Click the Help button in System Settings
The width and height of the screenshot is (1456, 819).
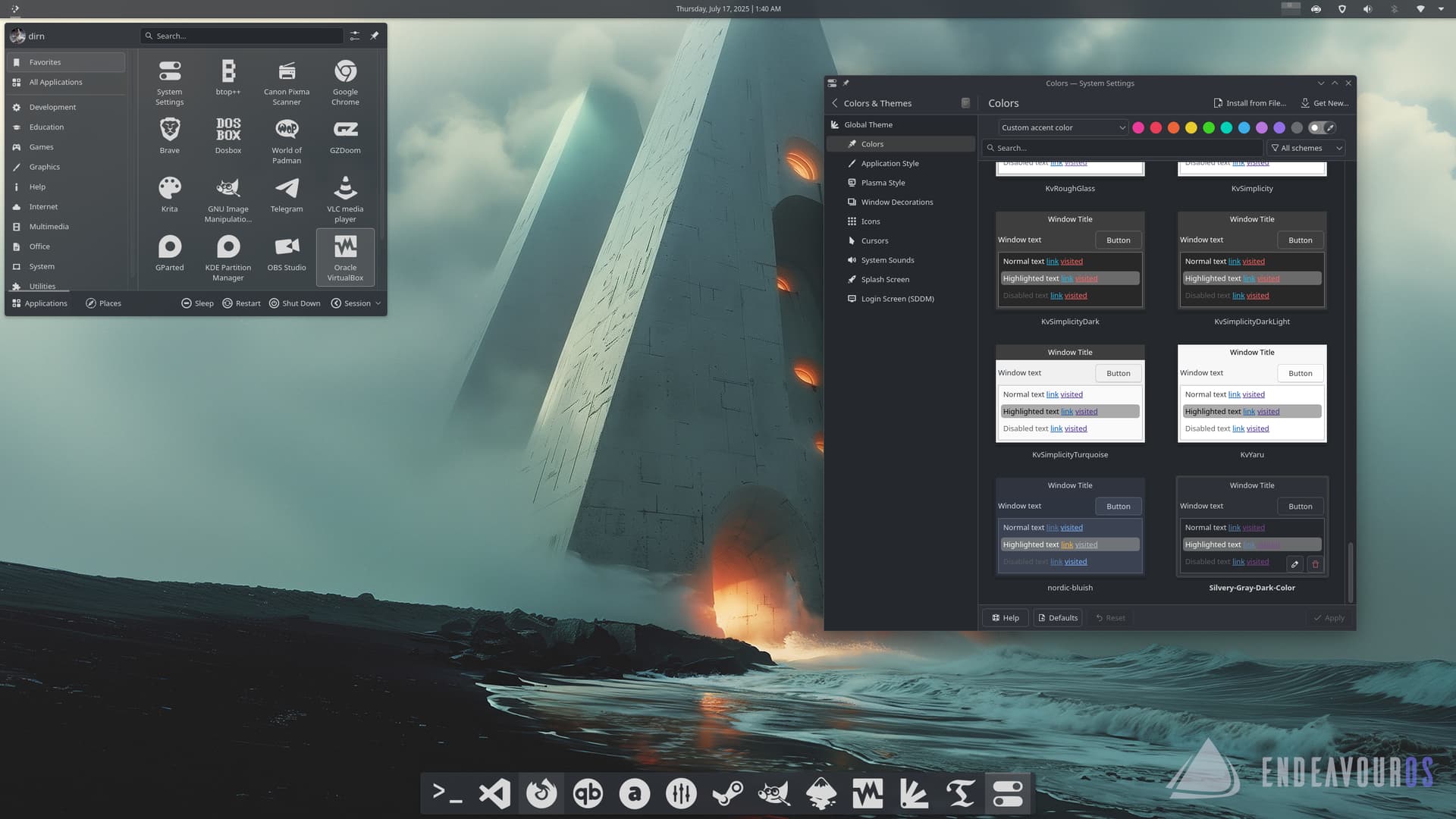(1006, 618)
